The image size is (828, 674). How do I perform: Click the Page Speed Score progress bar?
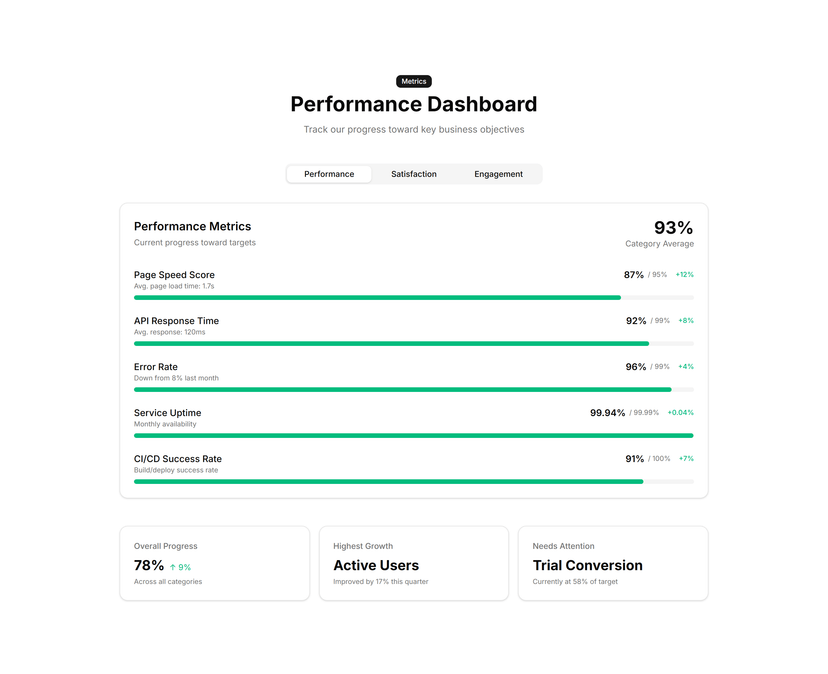(413, 298)
